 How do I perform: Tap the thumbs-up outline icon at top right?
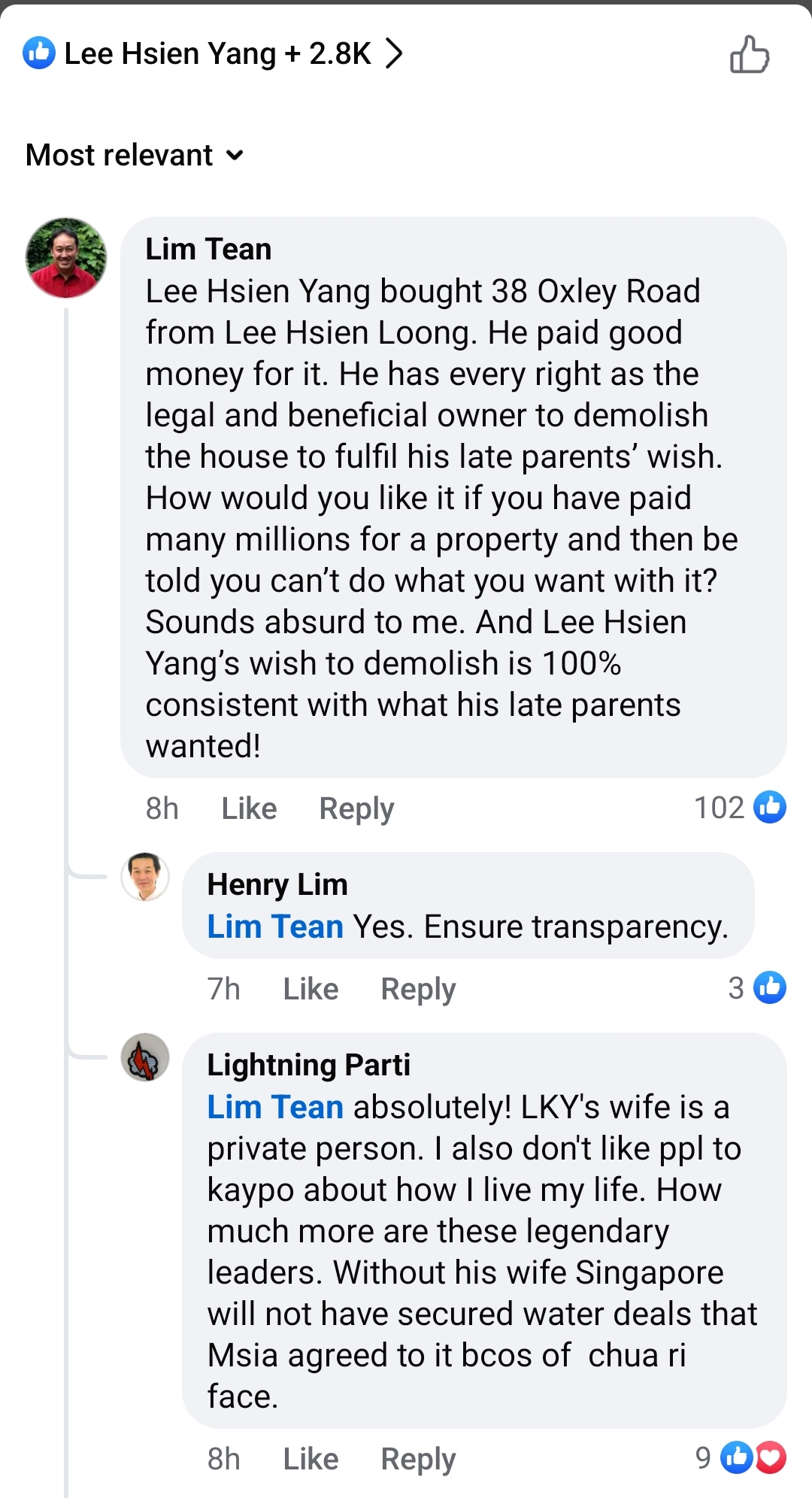[750, 54]
